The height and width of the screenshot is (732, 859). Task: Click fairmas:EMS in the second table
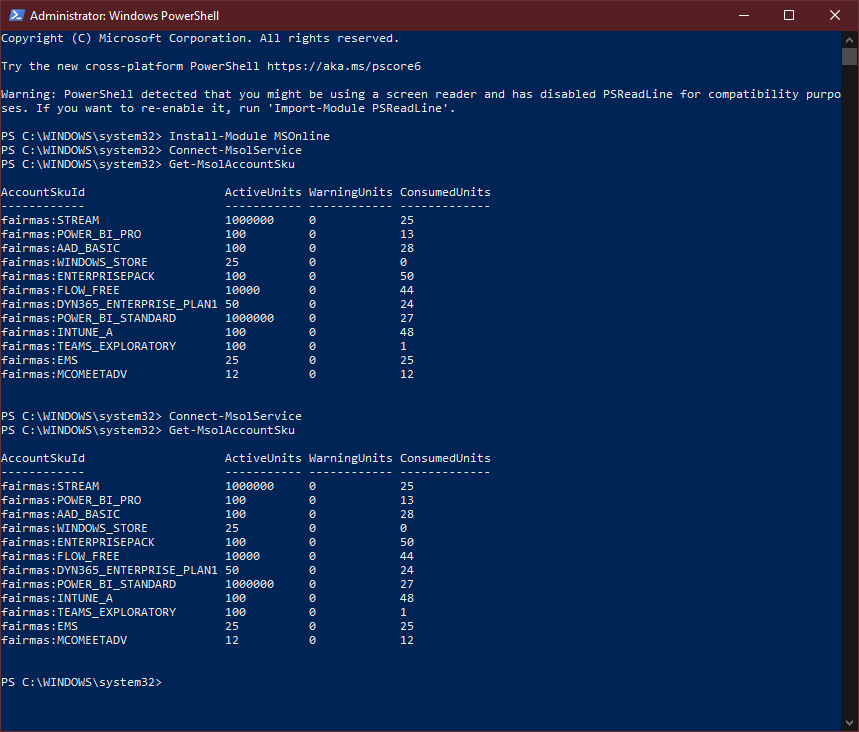(39, 626)
